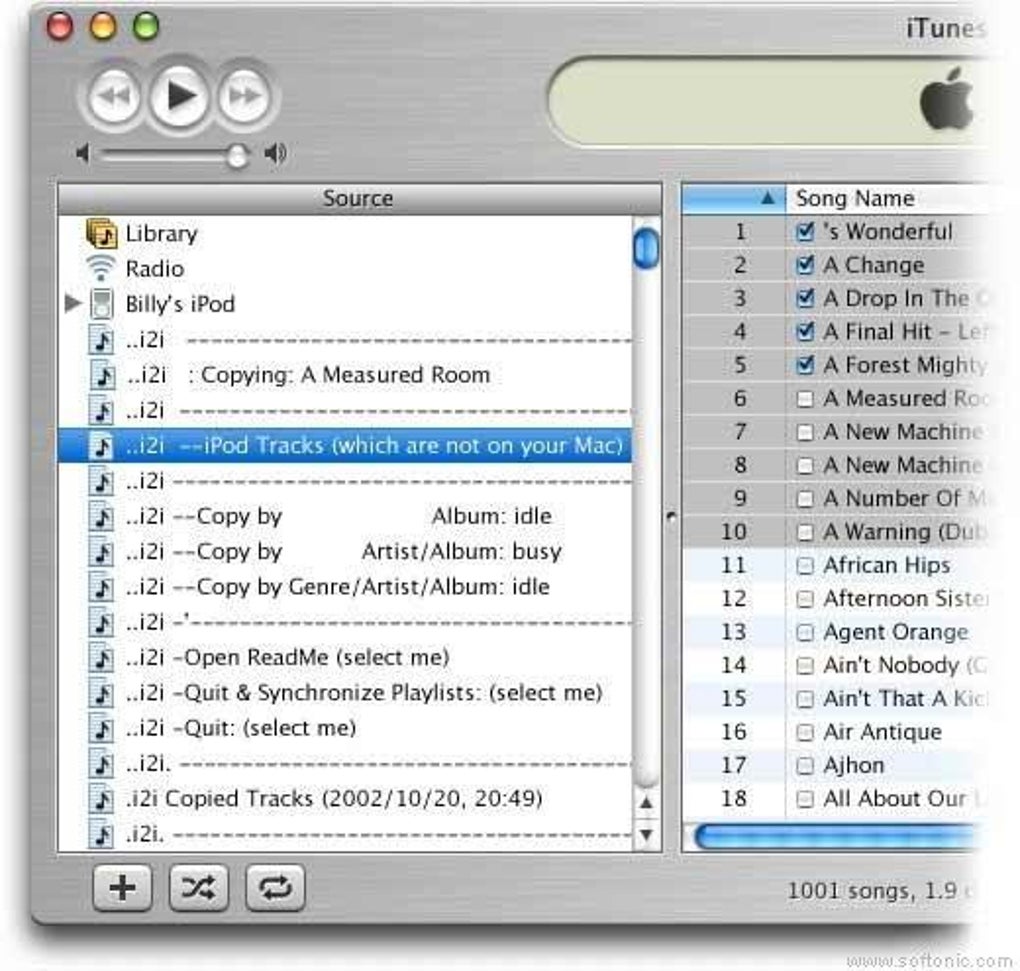Check the 'Ajhon' song checkbox
Viewport: 1020px width, 971px height.
805,765
